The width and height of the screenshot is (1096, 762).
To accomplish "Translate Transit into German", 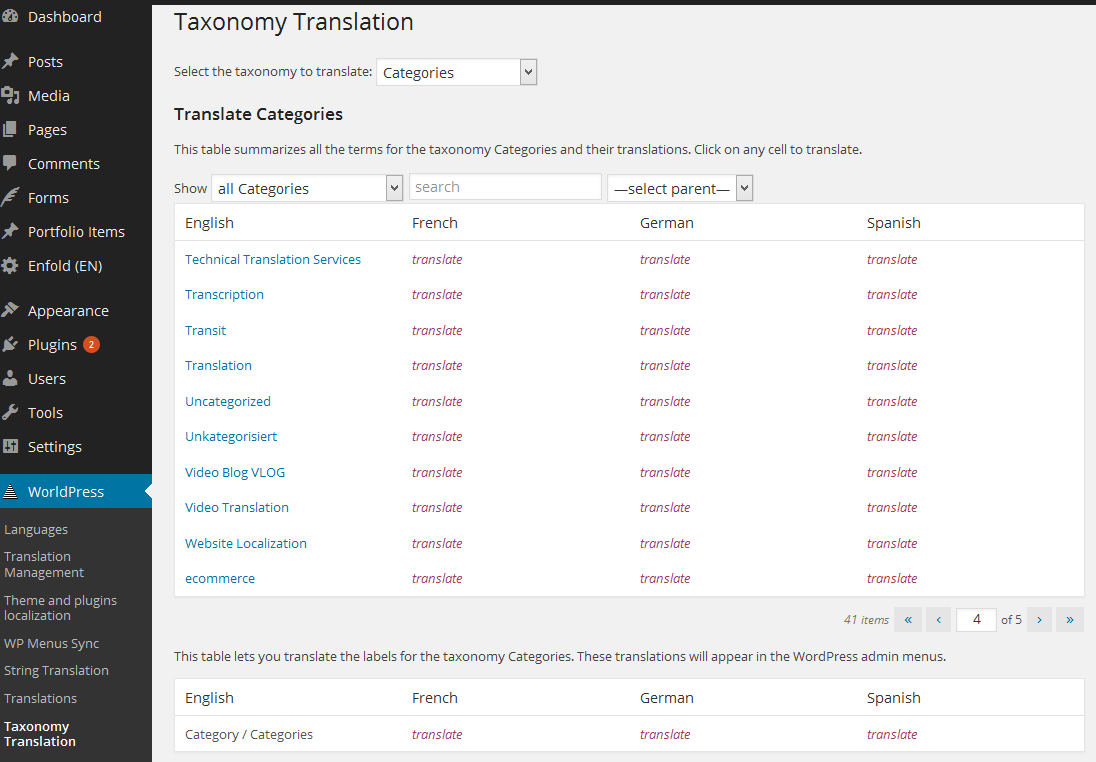I will (x=665, y=330).
